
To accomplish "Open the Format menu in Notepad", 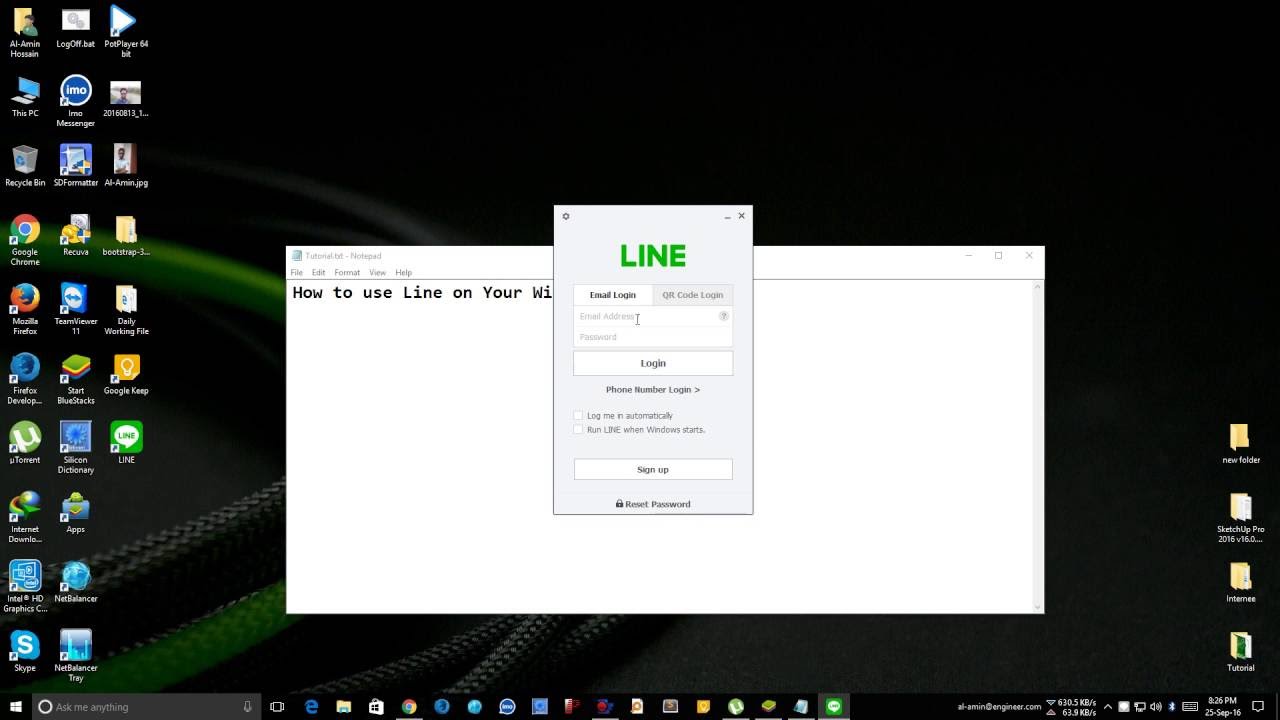I will [347, 272].
